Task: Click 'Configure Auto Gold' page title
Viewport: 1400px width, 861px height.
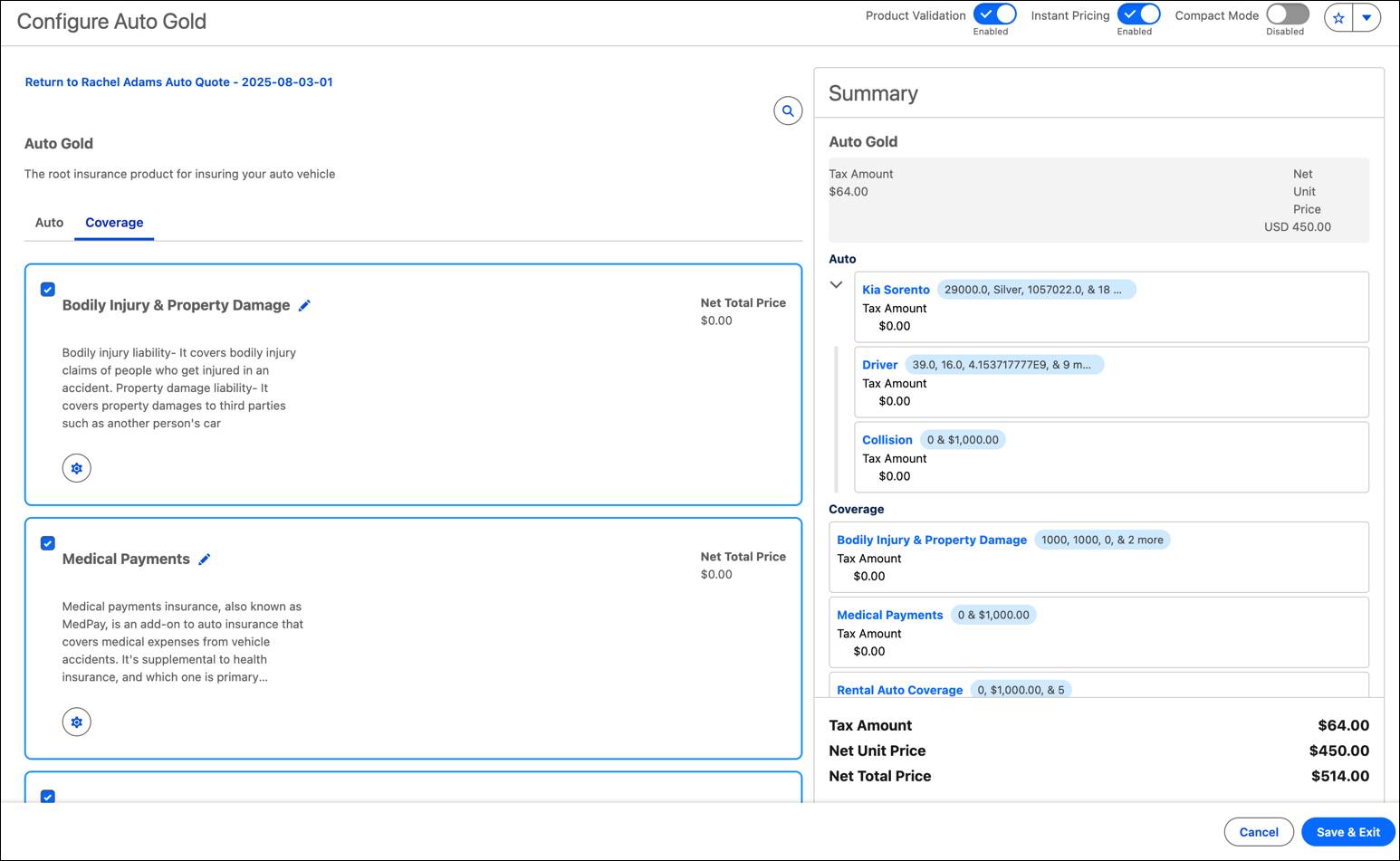Action: pos(111,21)
